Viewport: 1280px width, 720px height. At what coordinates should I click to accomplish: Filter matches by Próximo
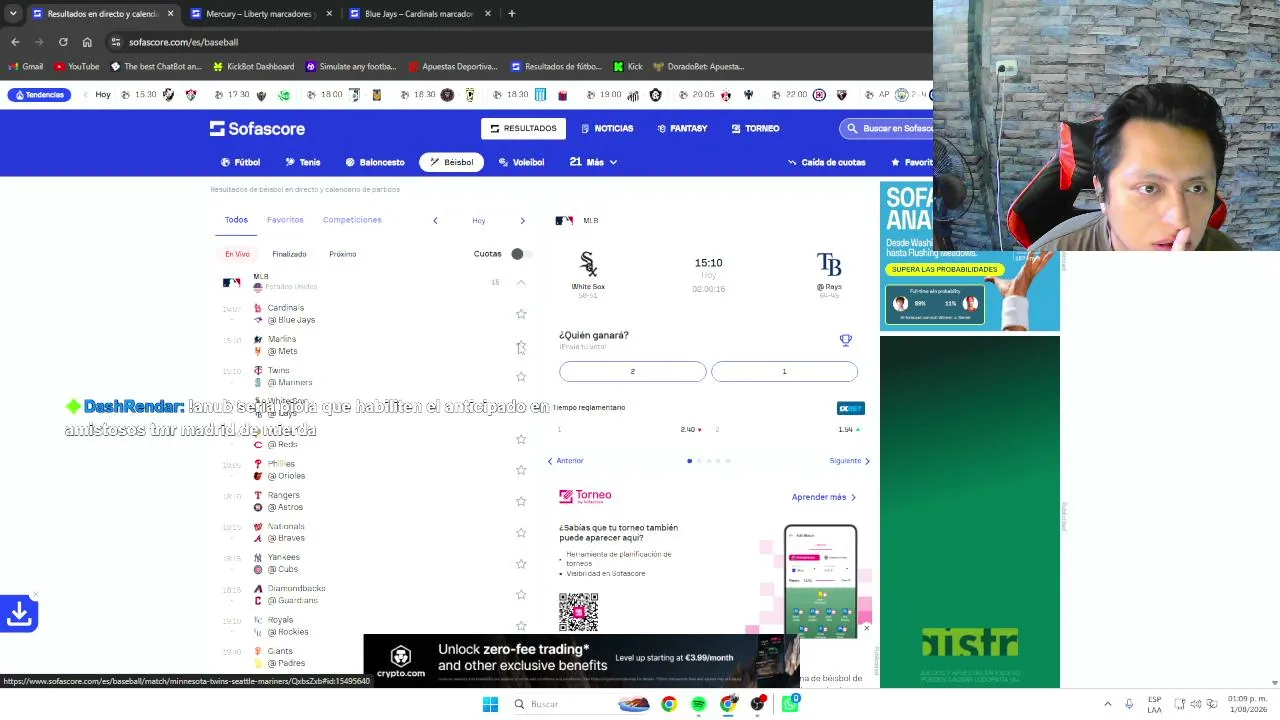(x=342, y=254)
